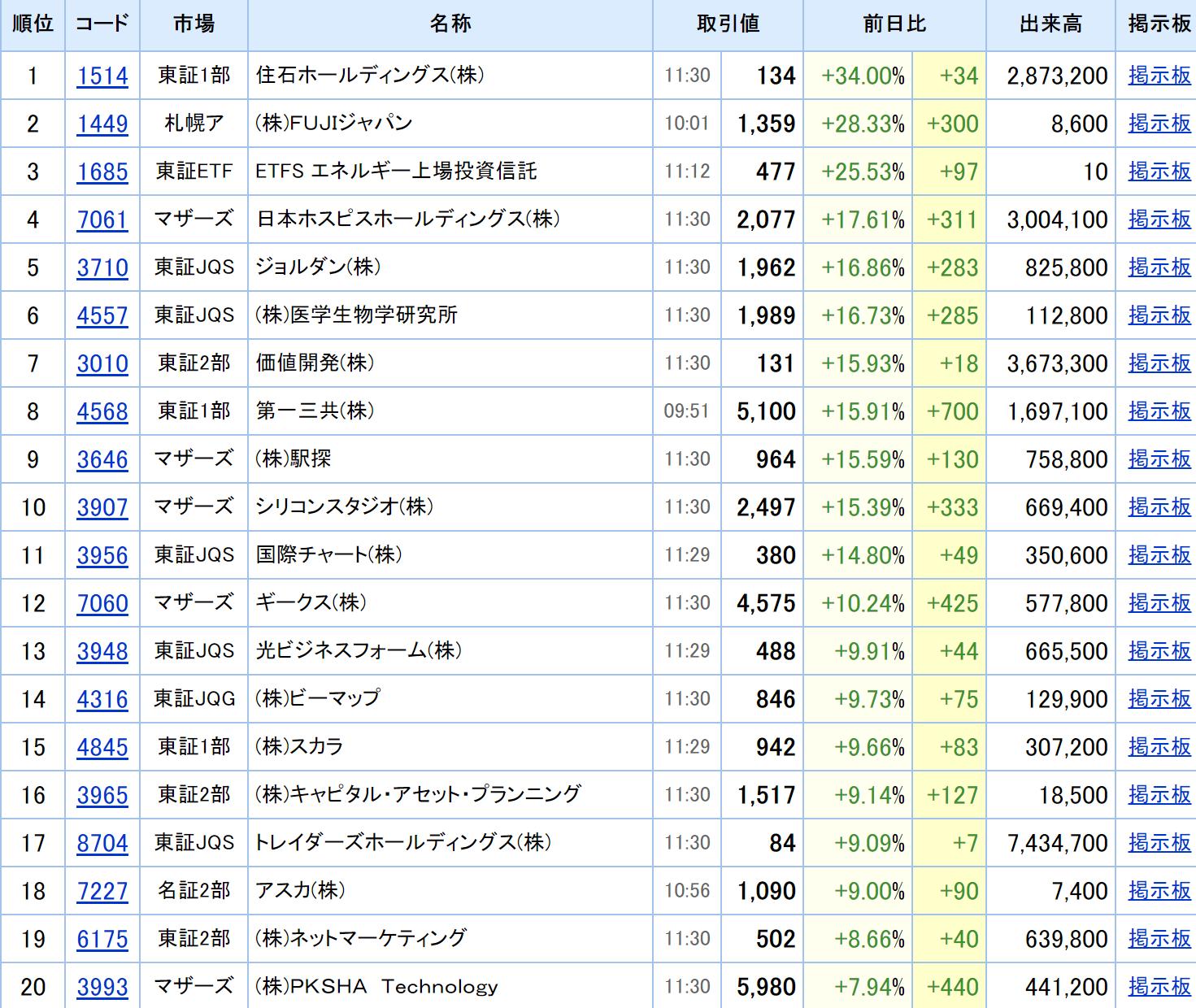Open 掲示板 link for トレイダーズホールディングス
This screenshot has height=1008, width=1196.
tap(1159, 843)
